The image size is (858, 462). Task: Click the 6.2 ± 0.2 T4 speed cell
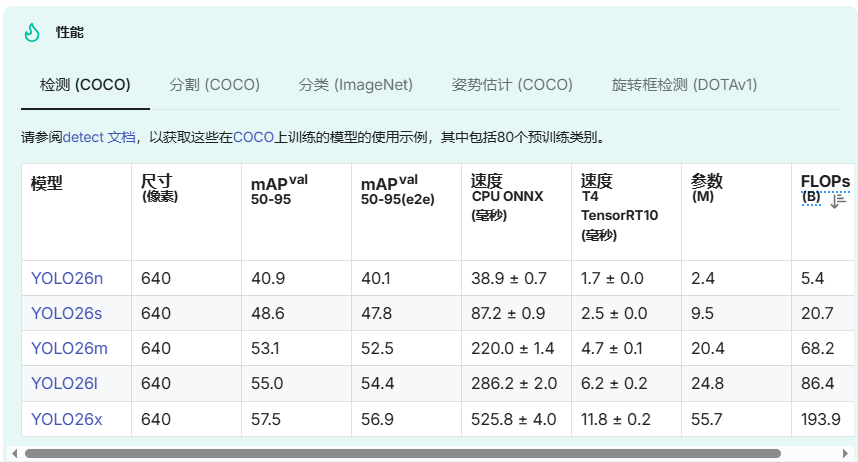627,383
